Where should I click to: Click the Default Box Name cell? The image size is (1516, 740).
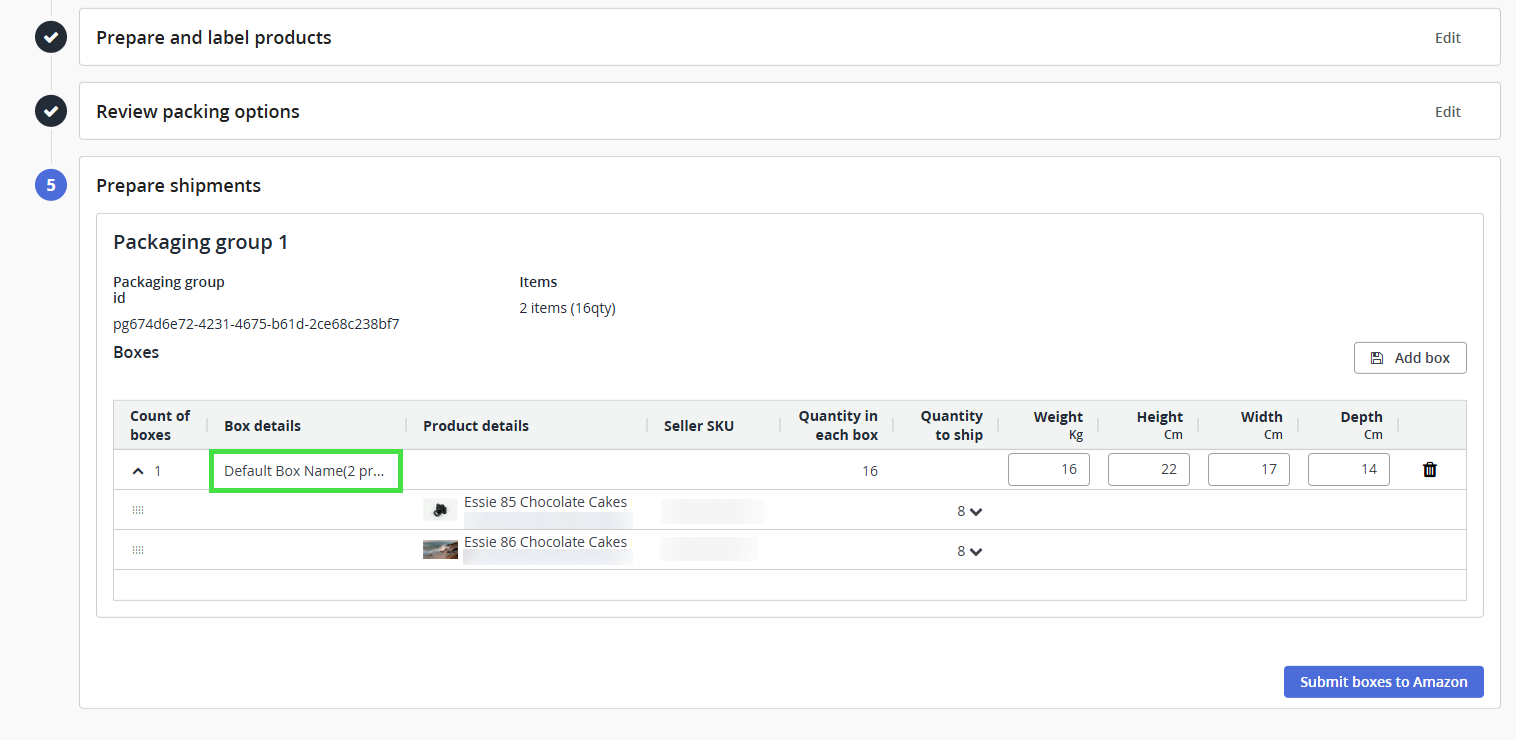[304, 471]
